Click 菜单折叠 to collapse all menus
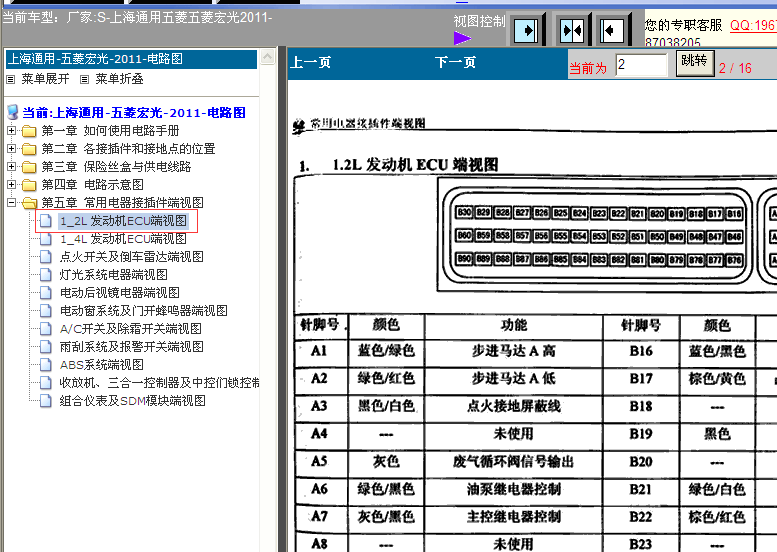This screenshot has height=552, width=777. [x=119, y=79]
